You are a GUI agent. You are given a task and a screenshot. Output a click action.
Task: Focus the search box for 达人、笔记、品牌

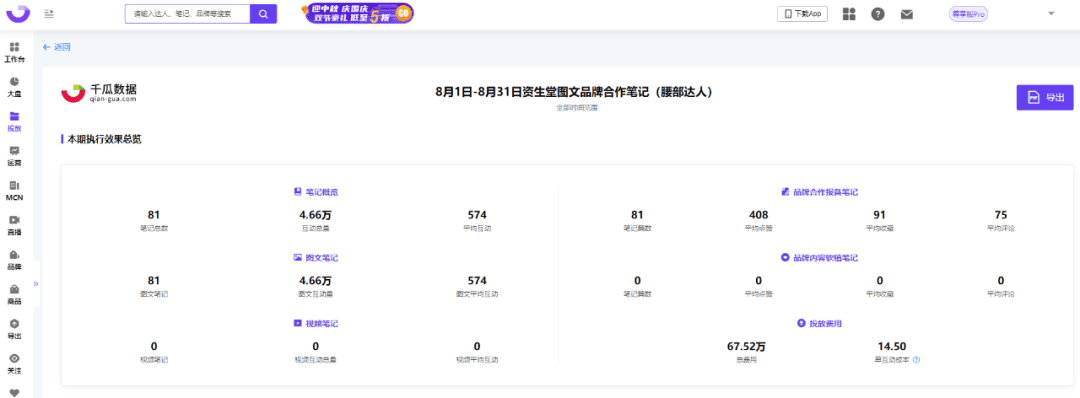click(187, 14)
